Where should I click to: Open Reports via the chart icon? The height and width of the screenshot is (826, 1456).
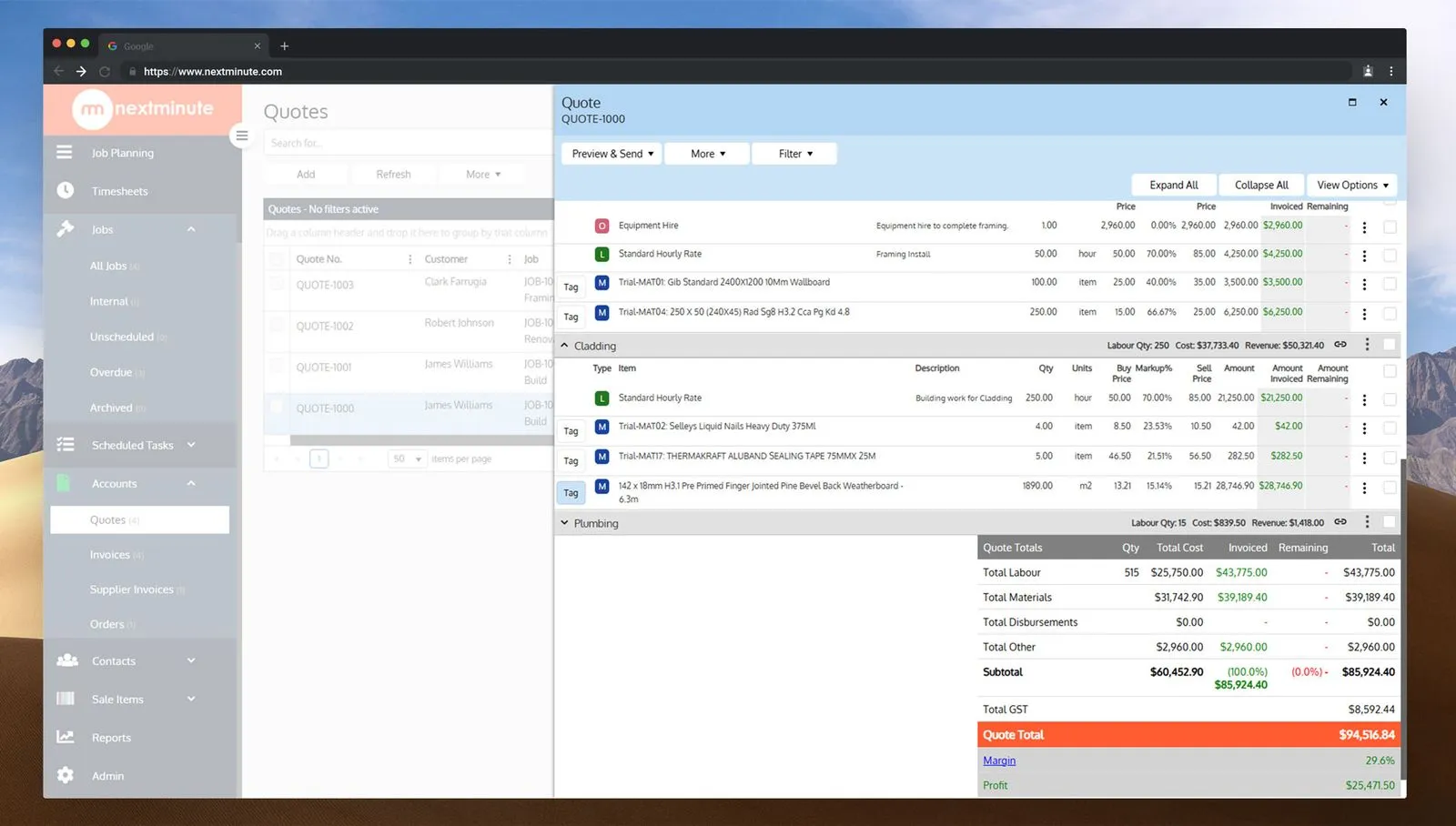[65, 737]
